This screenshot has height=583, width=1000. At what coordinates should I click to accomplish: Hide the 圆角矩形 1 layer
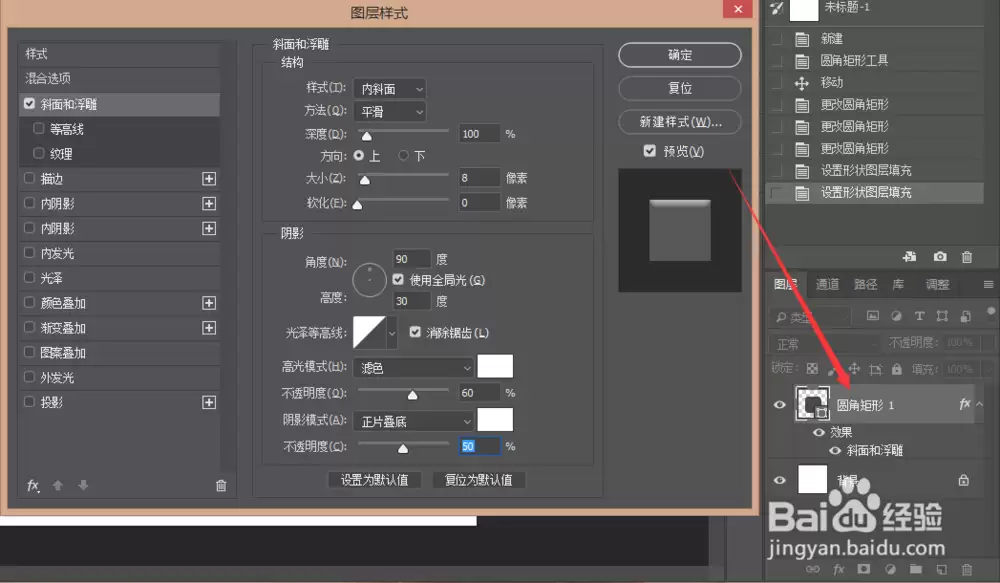coord(779,404)
